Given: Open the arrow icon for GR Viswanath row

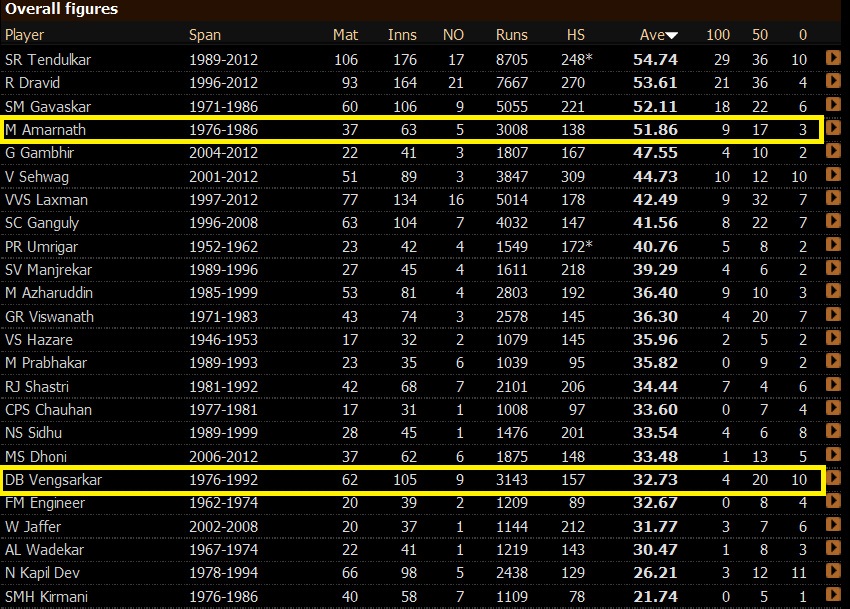Looking at the screenshot, I should 833,314.
